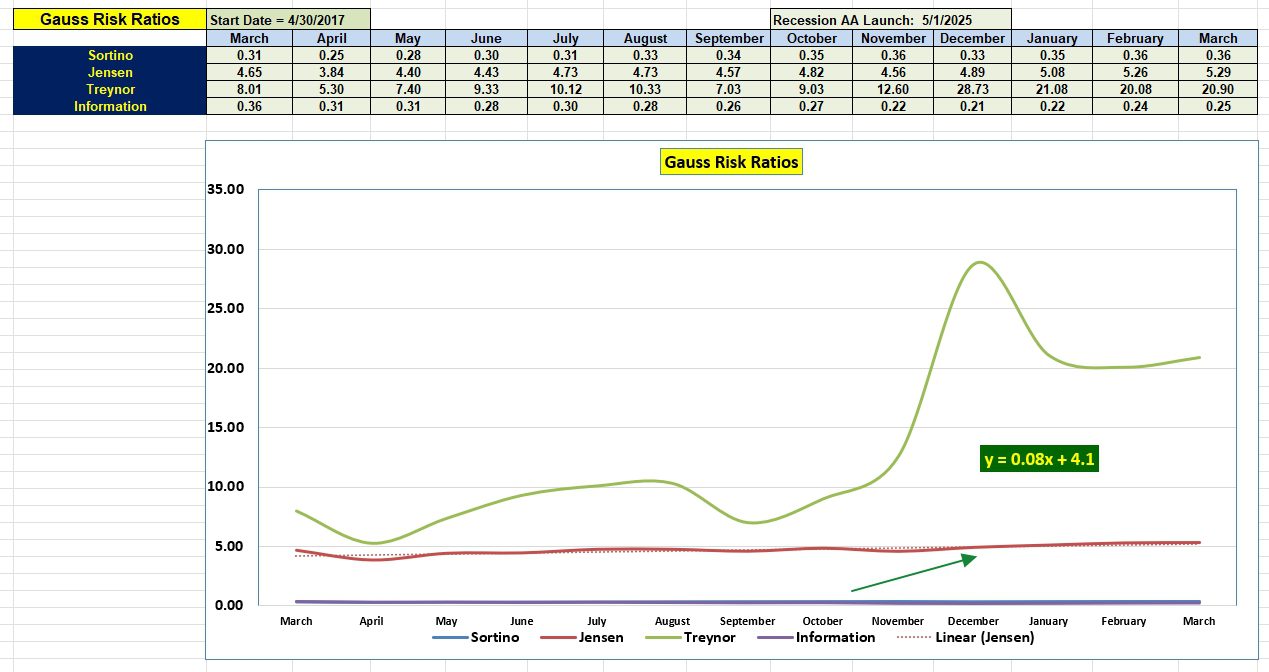Click the "Start Date = 4/30/2017" cell
Image resolution: width=1269 pixels, height=672 pixels.
[x=288, y=19]
